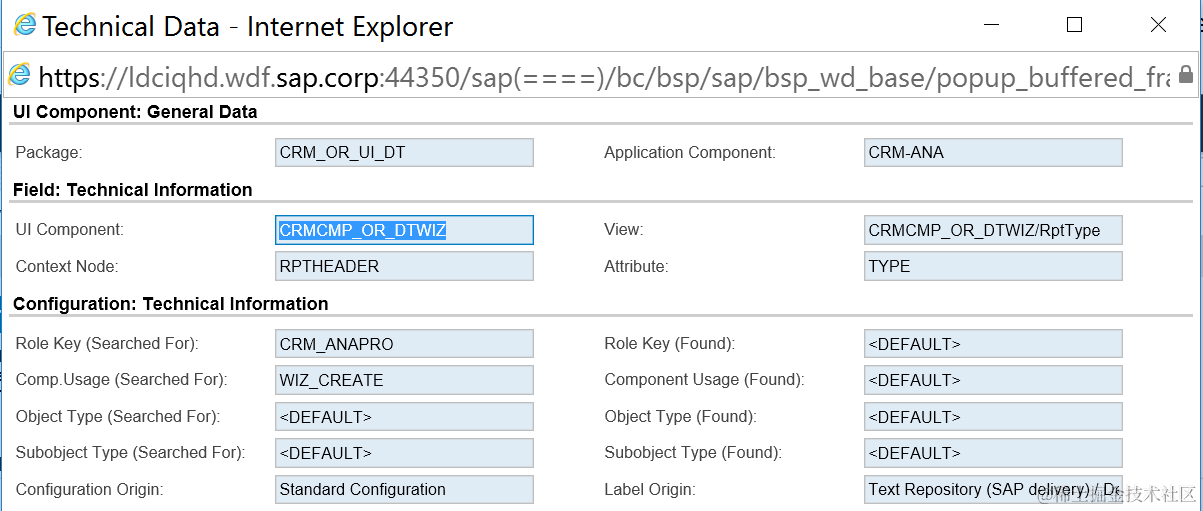
Task: Click the 'Field: Technical Information' heading
Action: click(132, 190)
